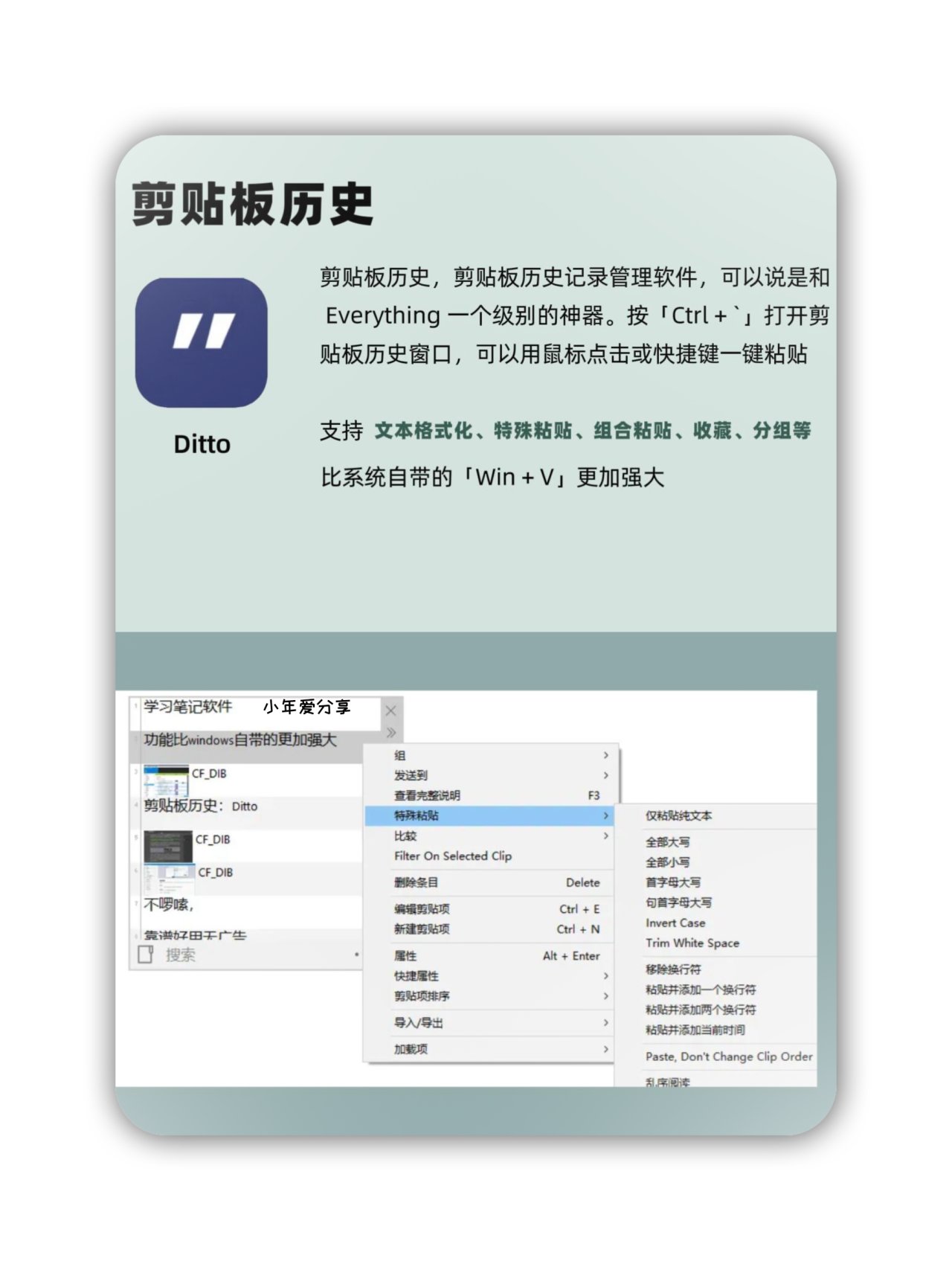952x1270 pixels.
Task: Select 仅粘贴纯文本 in the submenu
Action: pos(678,815)
